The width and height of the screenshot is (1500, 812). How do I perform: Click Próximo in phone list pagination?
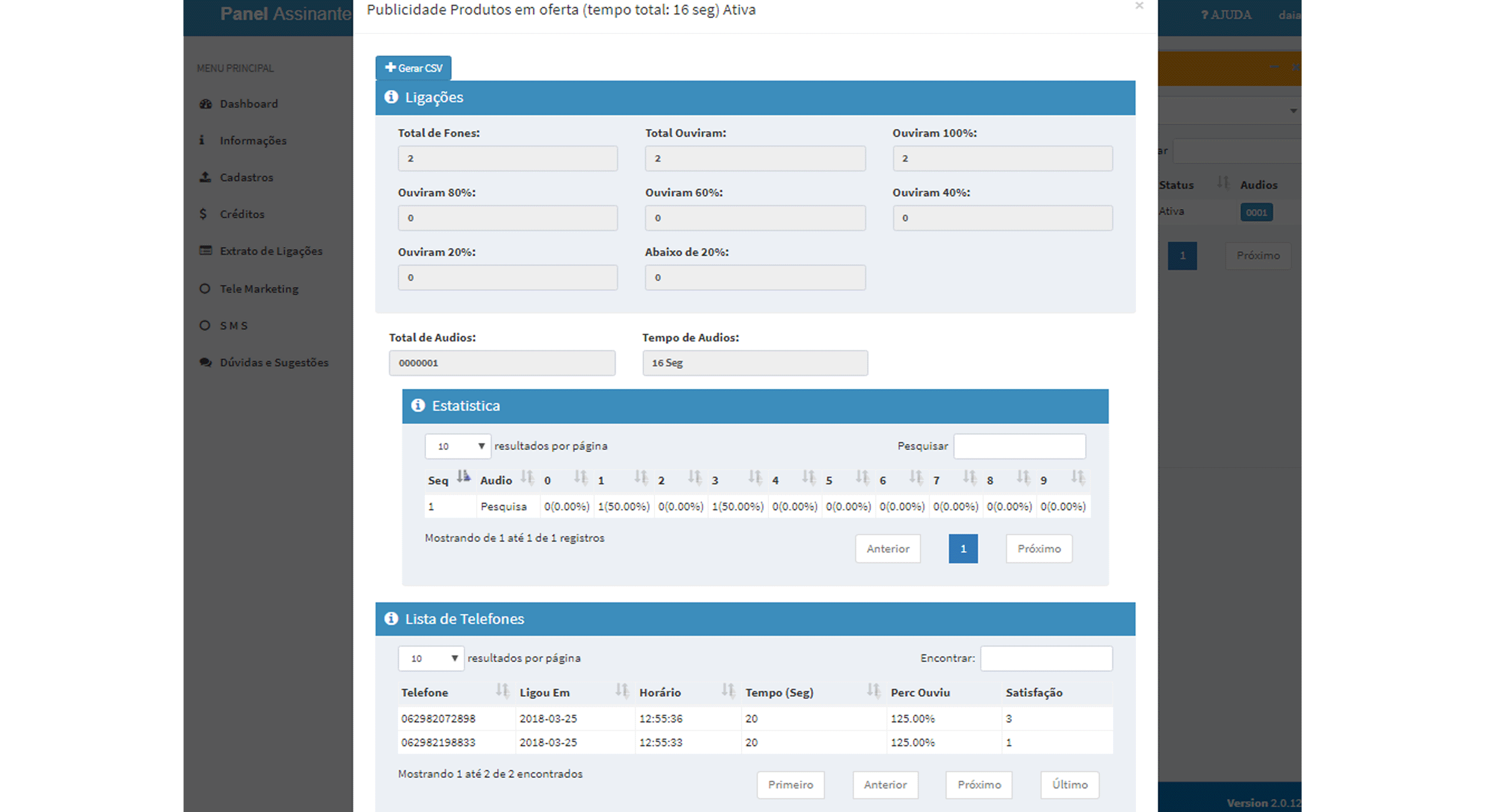pyautogui.click(x=979, y=785)
